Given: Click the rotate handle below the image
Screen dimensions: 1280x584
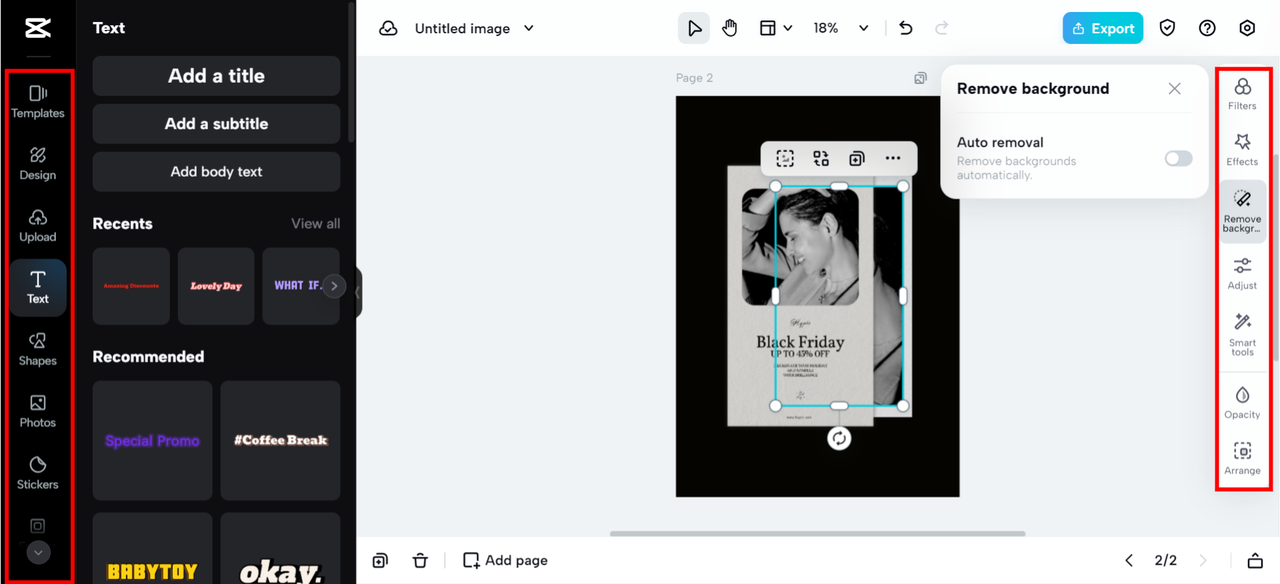Looking at the screenshot, I should (839, 438).
